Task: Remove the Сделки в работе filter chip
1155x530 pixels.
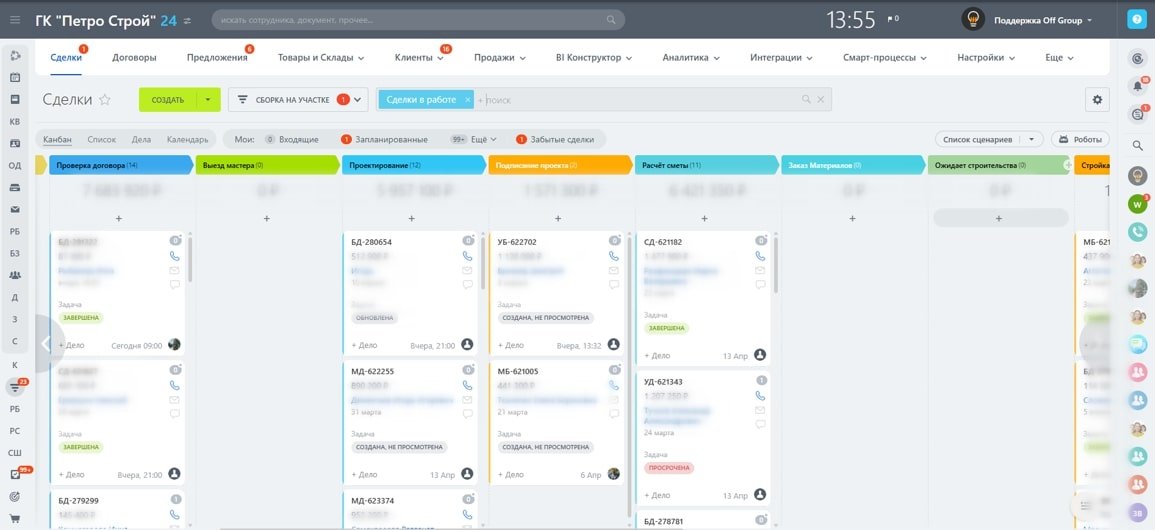Action: (x=468, y=99)
